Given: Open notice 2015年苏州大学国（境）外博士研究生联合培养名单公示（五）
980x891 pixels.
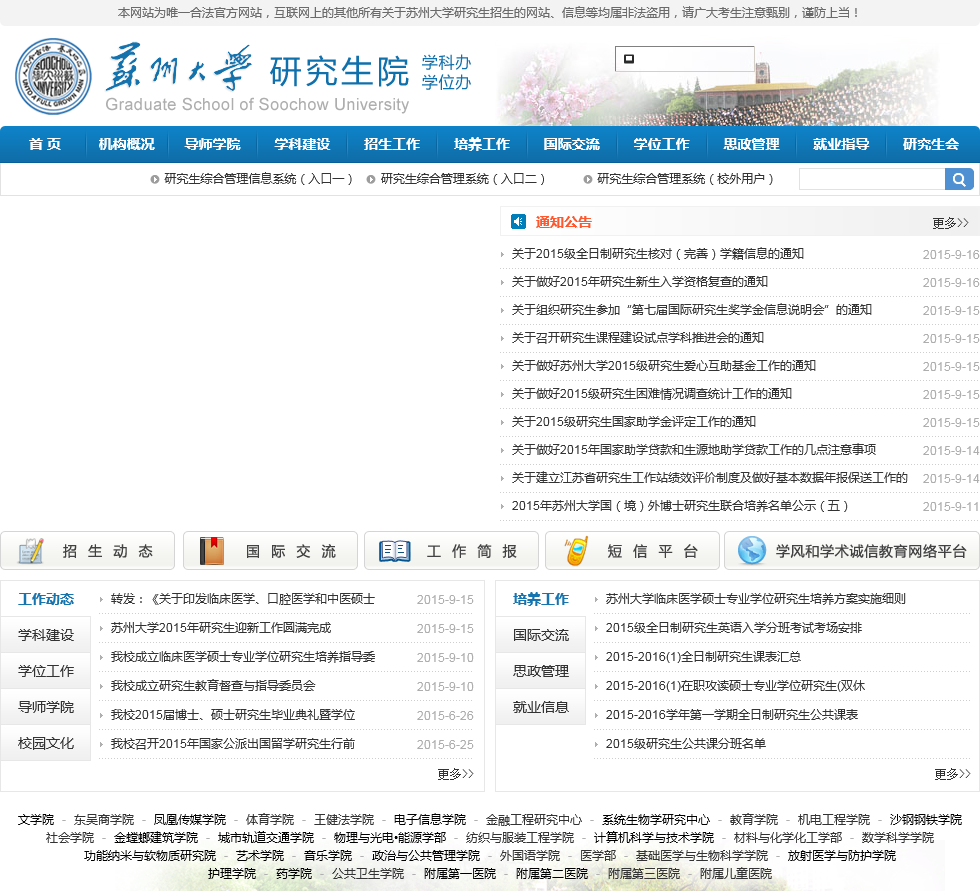Looking at the screenshot, I should pyautogui.click(x=680, y=506).
